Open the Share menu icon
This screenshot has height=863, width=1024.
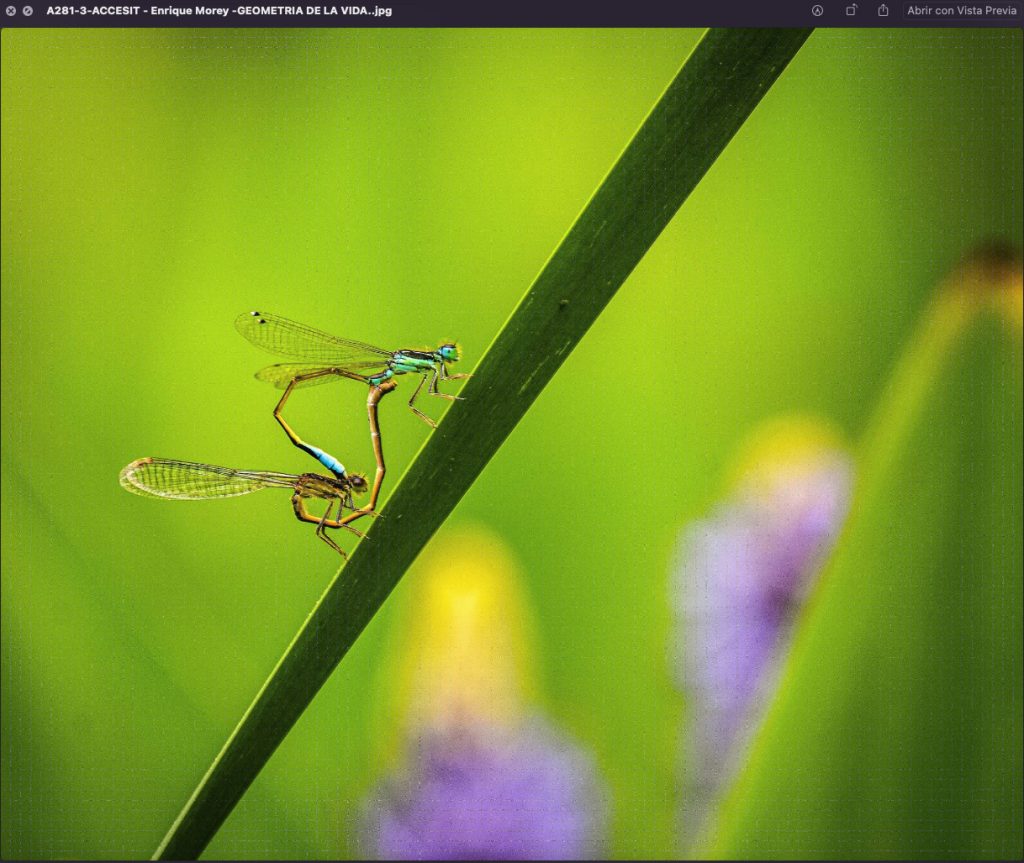[883, 11]
